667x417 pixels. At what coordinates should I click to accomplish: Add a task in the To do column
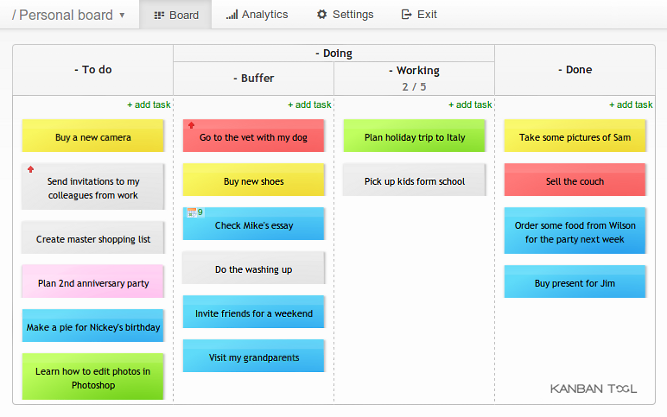click(x=148, y=104)
